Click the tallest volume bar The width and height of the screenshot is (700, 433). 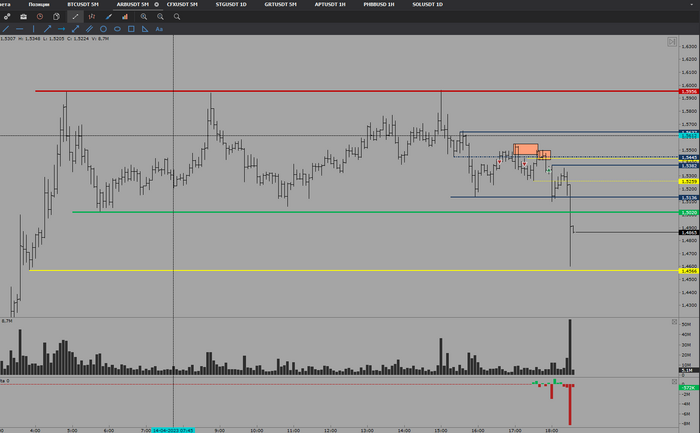[570, 347]
